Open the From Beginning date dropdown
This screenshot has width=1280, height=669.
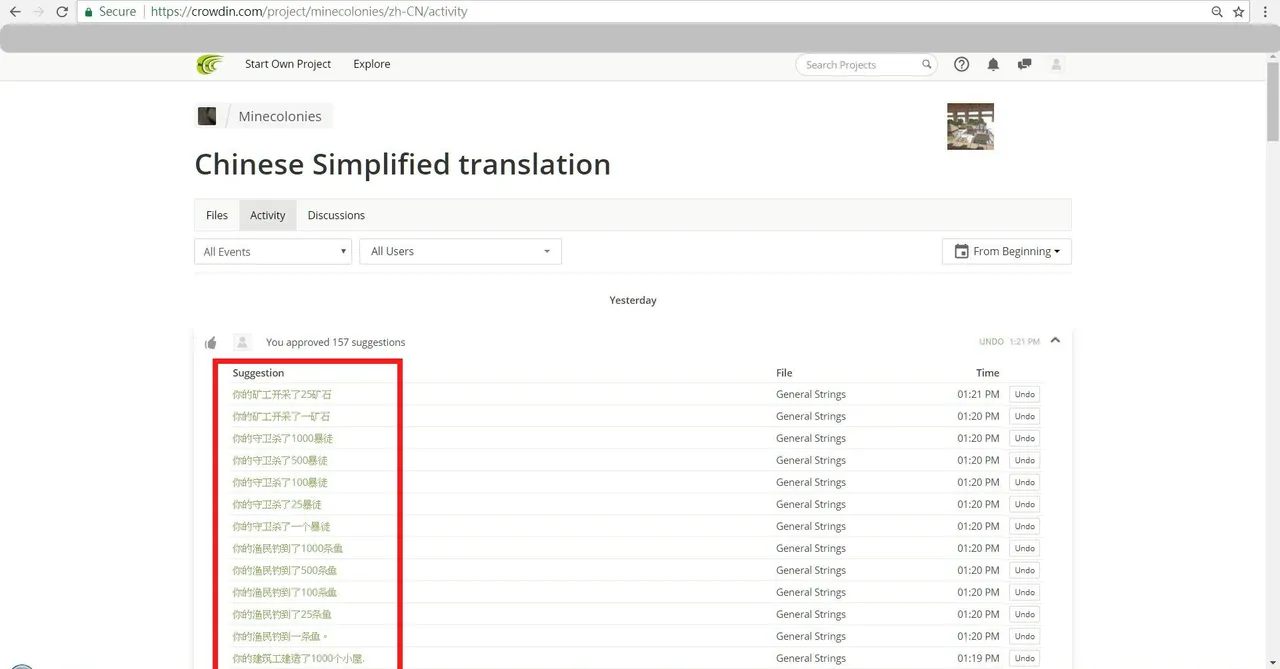1006,251
